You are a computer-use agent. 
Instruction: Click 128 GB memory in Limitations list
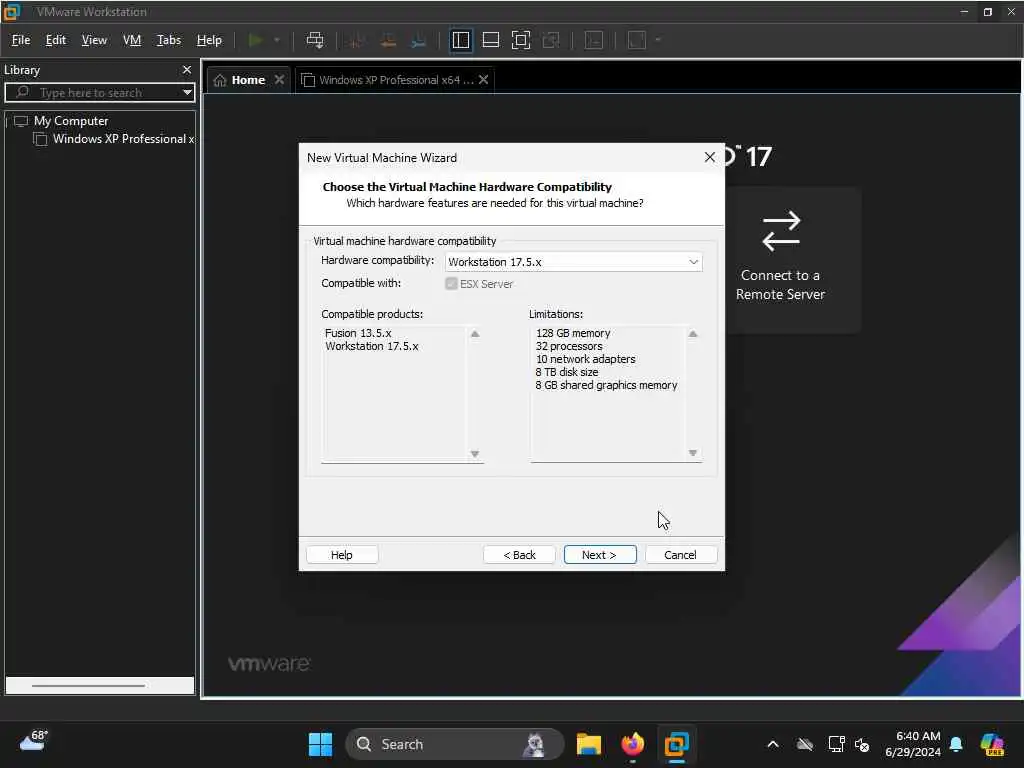[573, 333]
